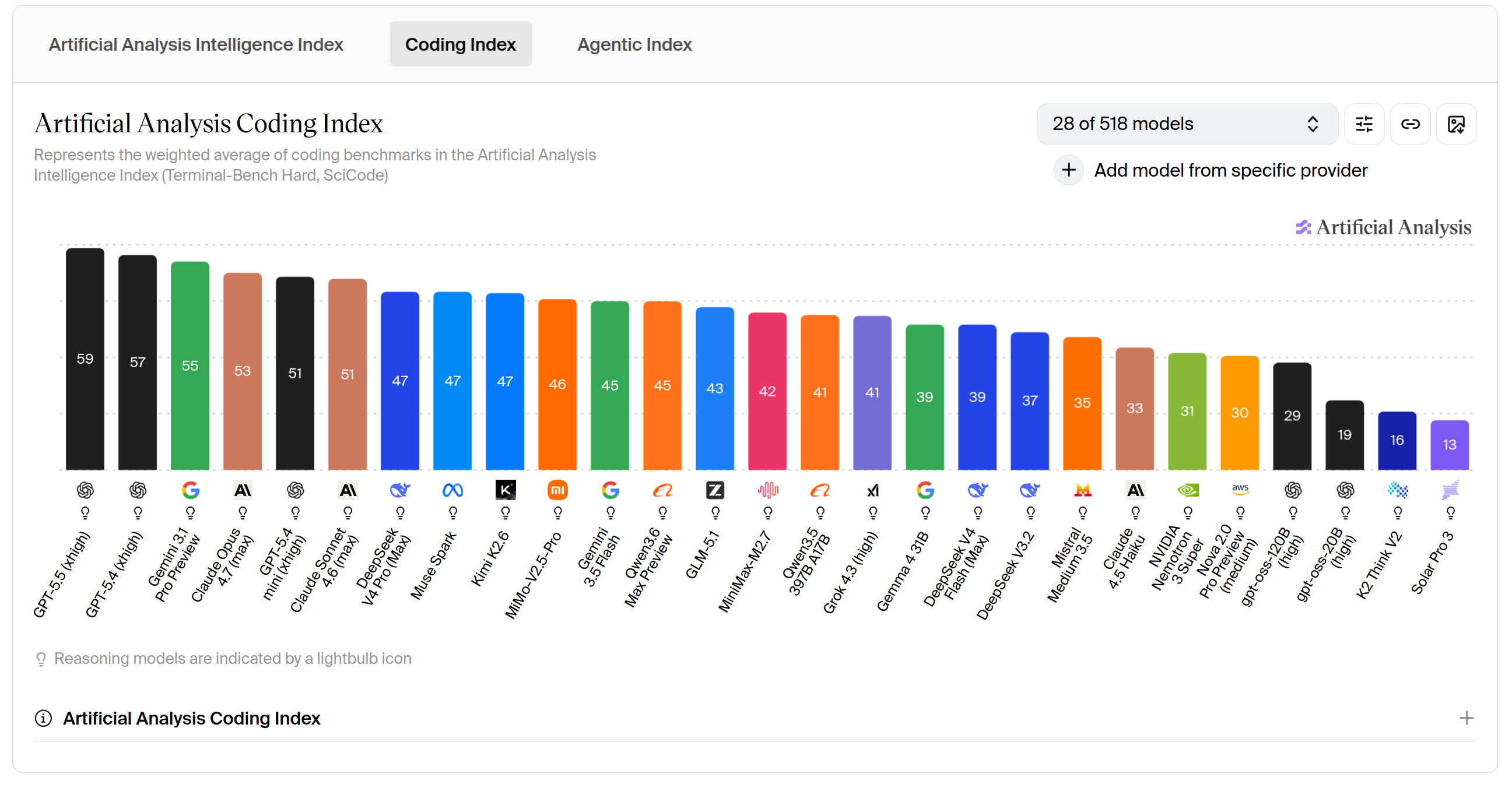The image size is (1512, 805).
Task: Click the Claude 4.5 Haiku bar showing 33
Action: (x=1135, y=409)
